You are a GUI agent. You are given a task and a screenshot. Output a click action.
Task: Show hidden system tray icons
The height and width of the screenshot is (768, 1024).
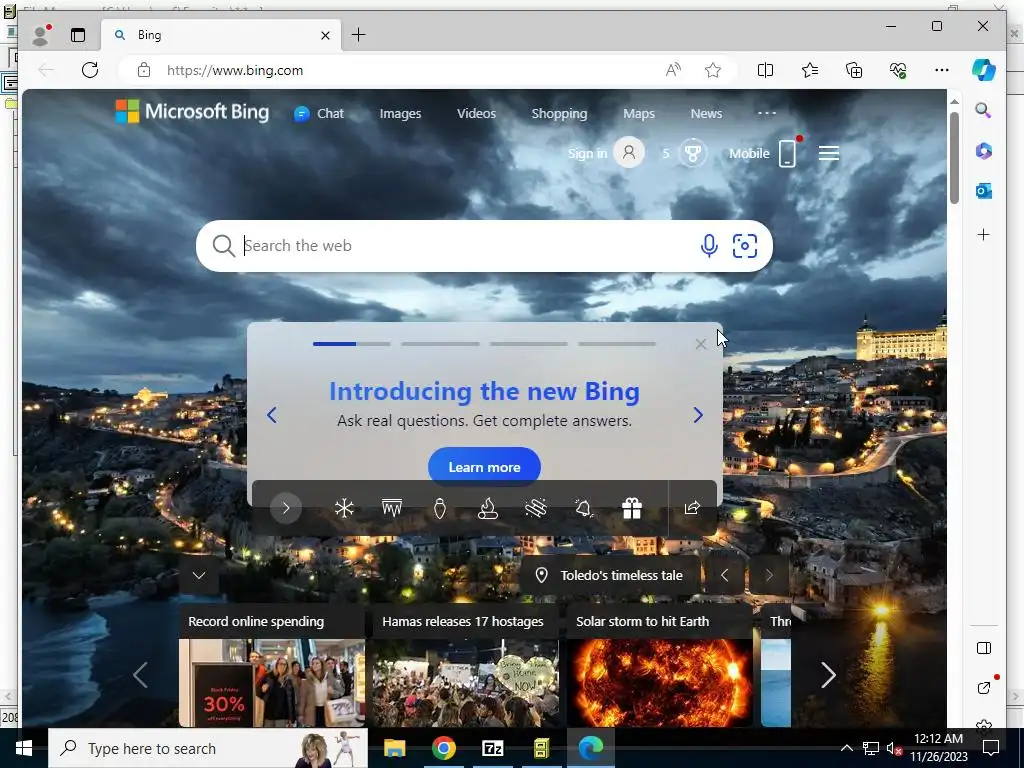[x=846, y=748]
